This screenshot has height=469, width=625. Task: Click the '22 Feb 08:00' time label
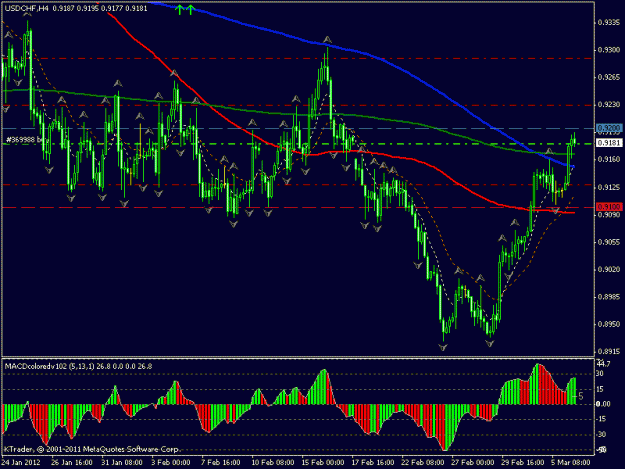423,463
